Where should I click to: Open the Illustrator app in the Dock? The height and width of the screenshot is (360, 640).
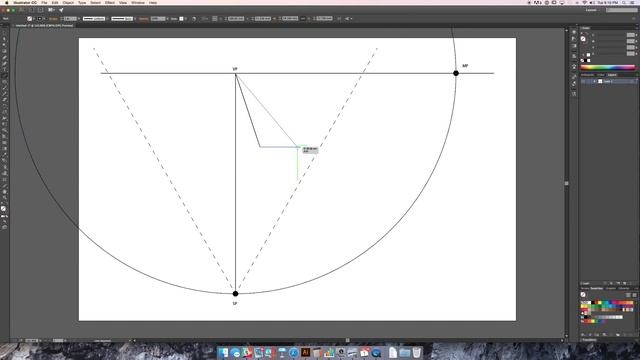tap(305, 353)
